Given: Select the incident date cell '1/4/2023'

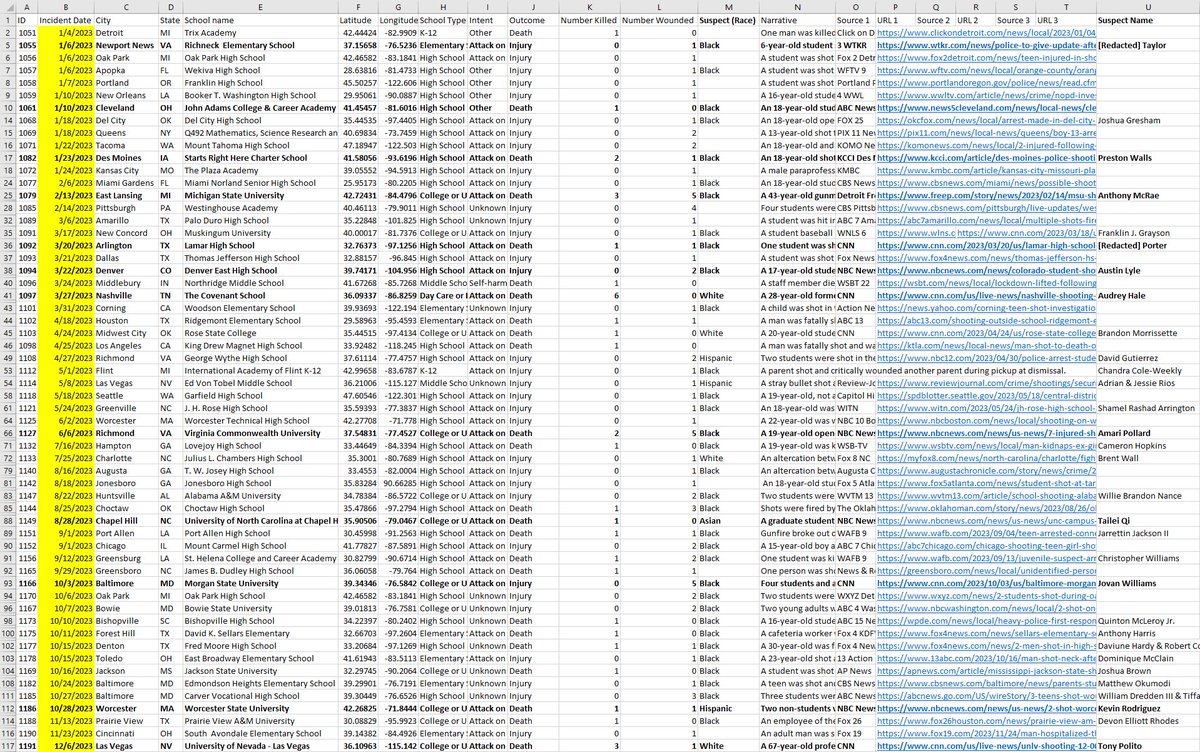Looking at the screenshot, I should click(x=65, y=33).
